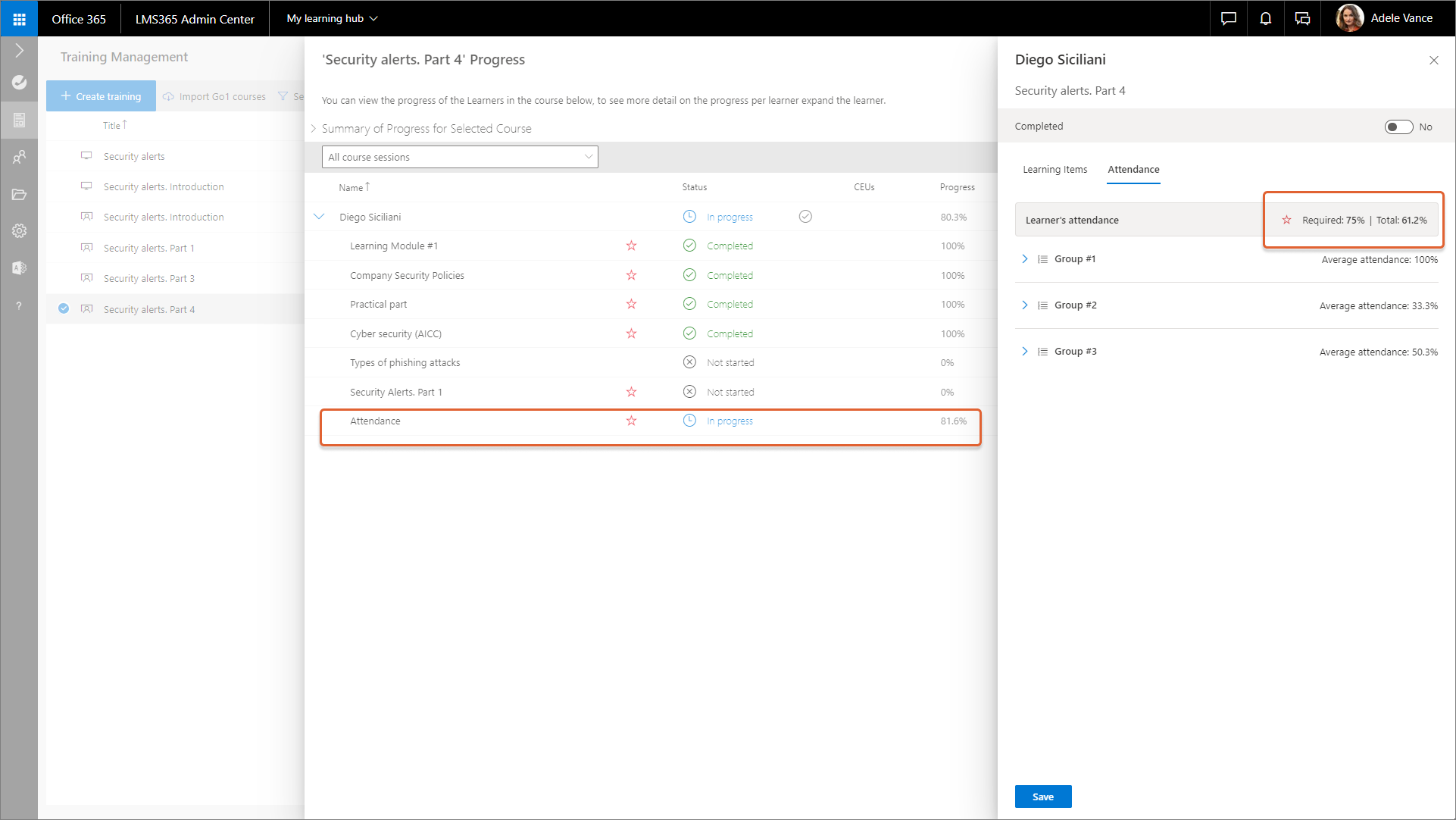Screen dimensions: 1456x820
Task: Click the folder icon in left sidebar
Action: pos(19,194)
